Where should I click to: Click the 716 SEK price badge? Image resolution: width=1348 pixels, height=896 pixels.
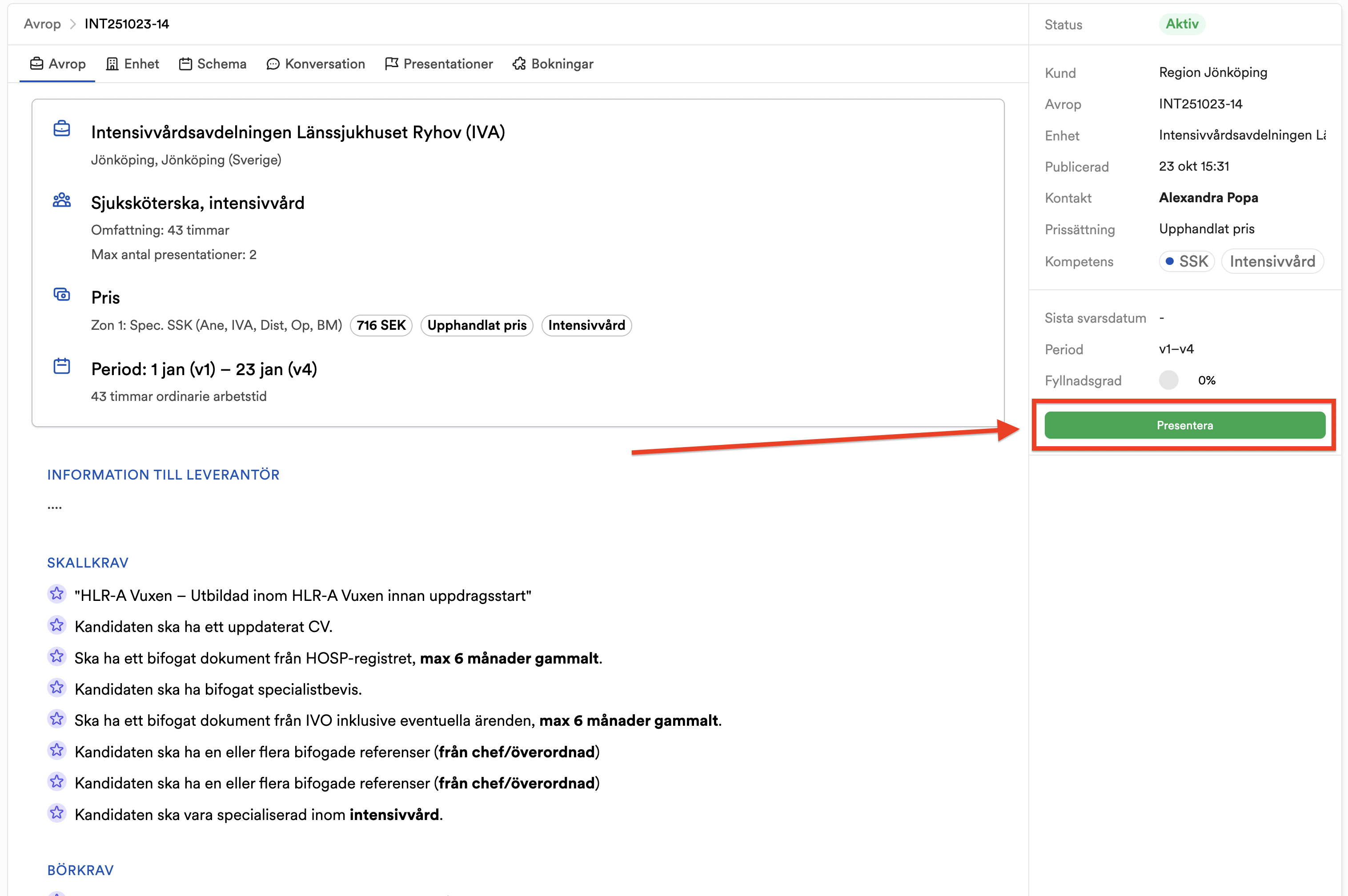[381, 326]
